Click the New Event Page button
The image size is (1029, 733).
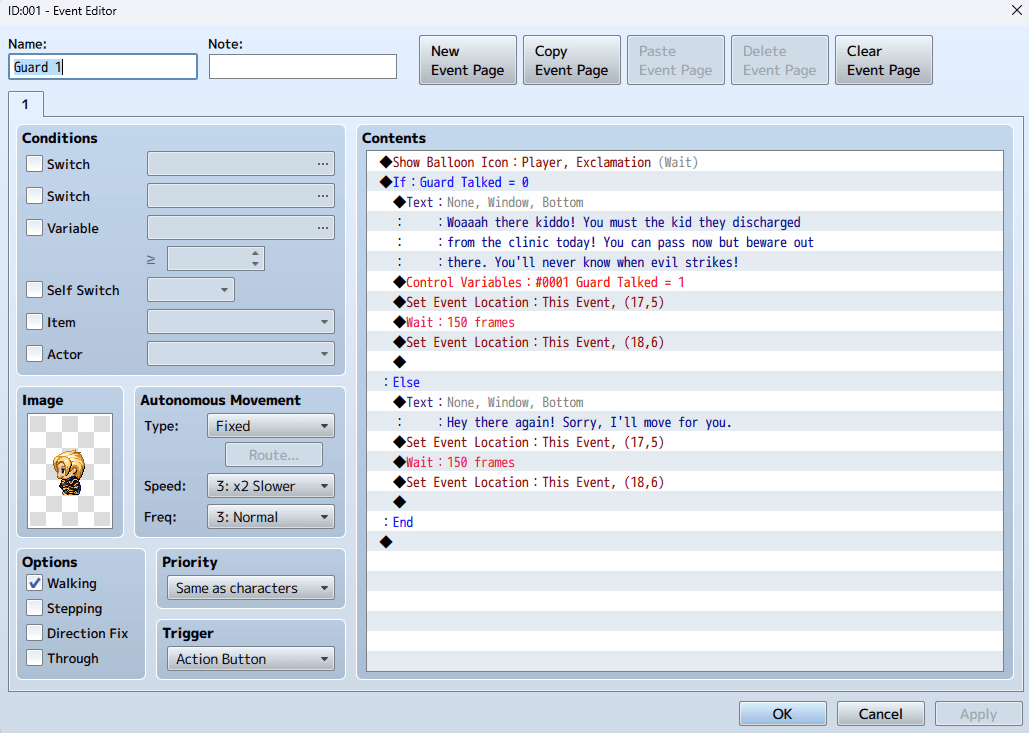pyautogui.click(x=467, y=61)
